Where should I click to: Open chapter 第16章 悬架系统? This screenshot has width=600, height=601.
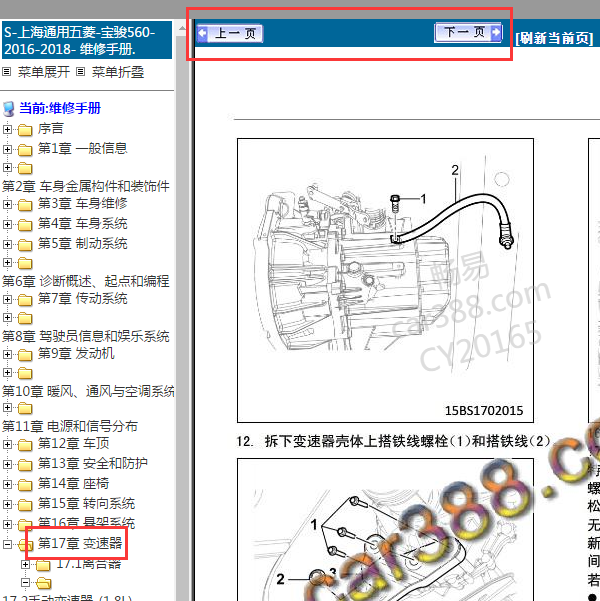pyautogui.click(x=86, y=522)
